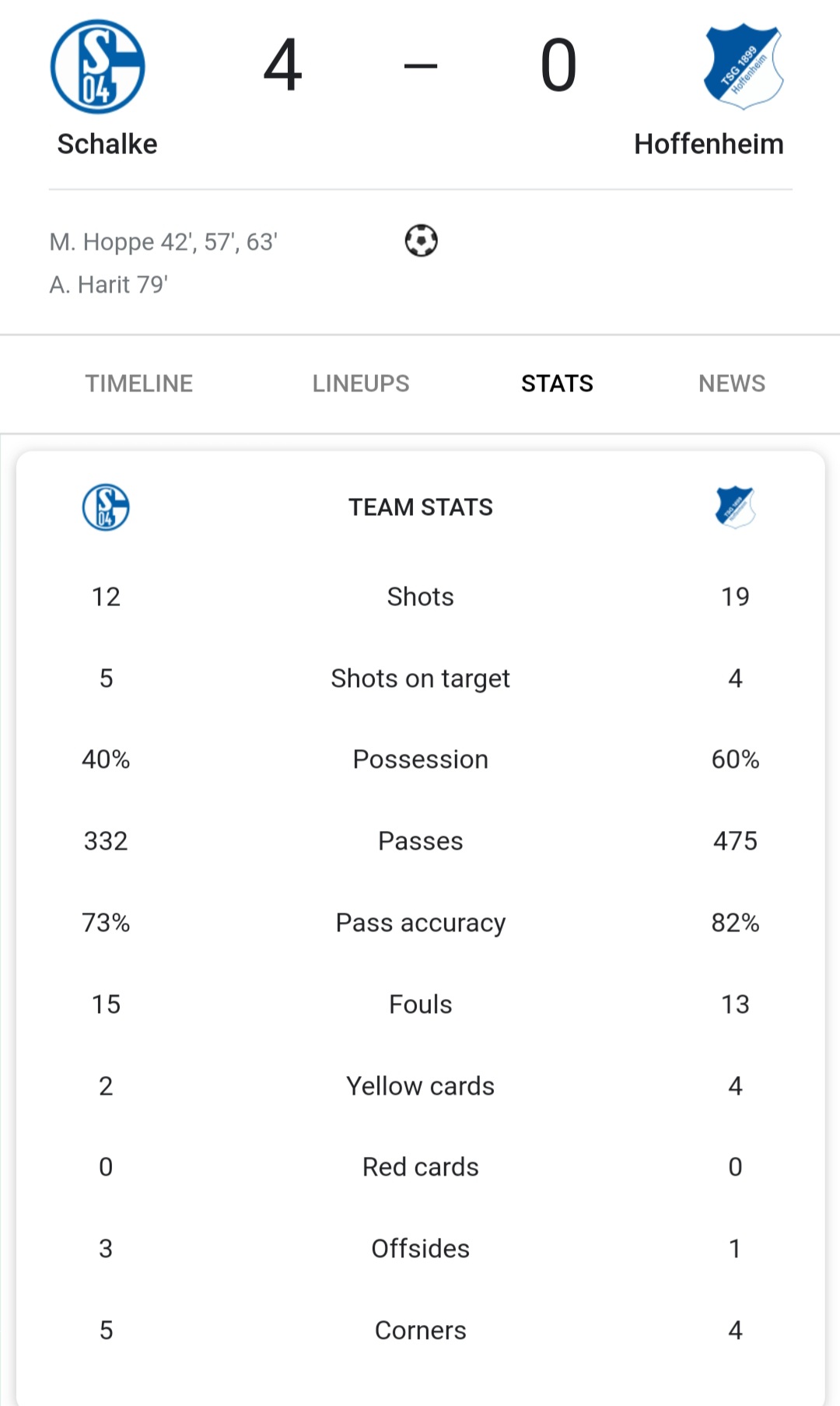Open the News tab

pos(732,384)
